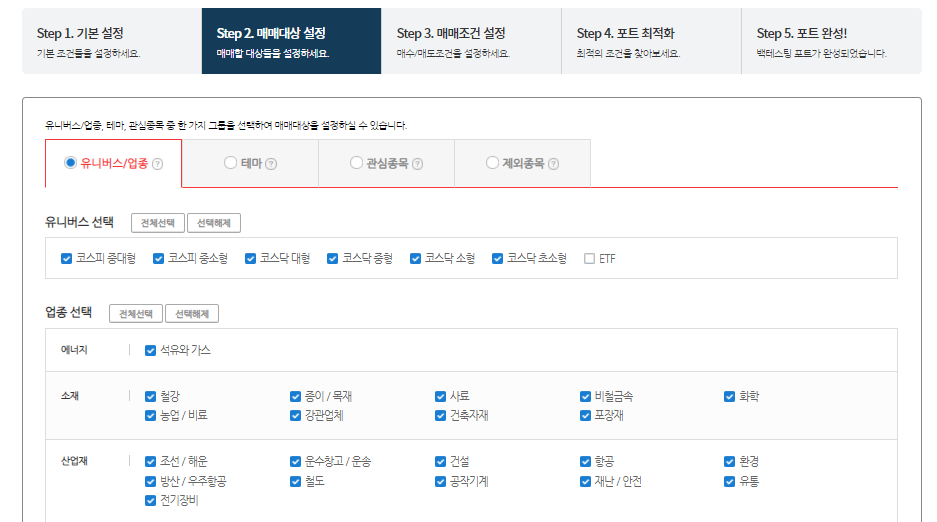Open help icon next to 관심종목
Screen dimensions: 937x522
418,164
